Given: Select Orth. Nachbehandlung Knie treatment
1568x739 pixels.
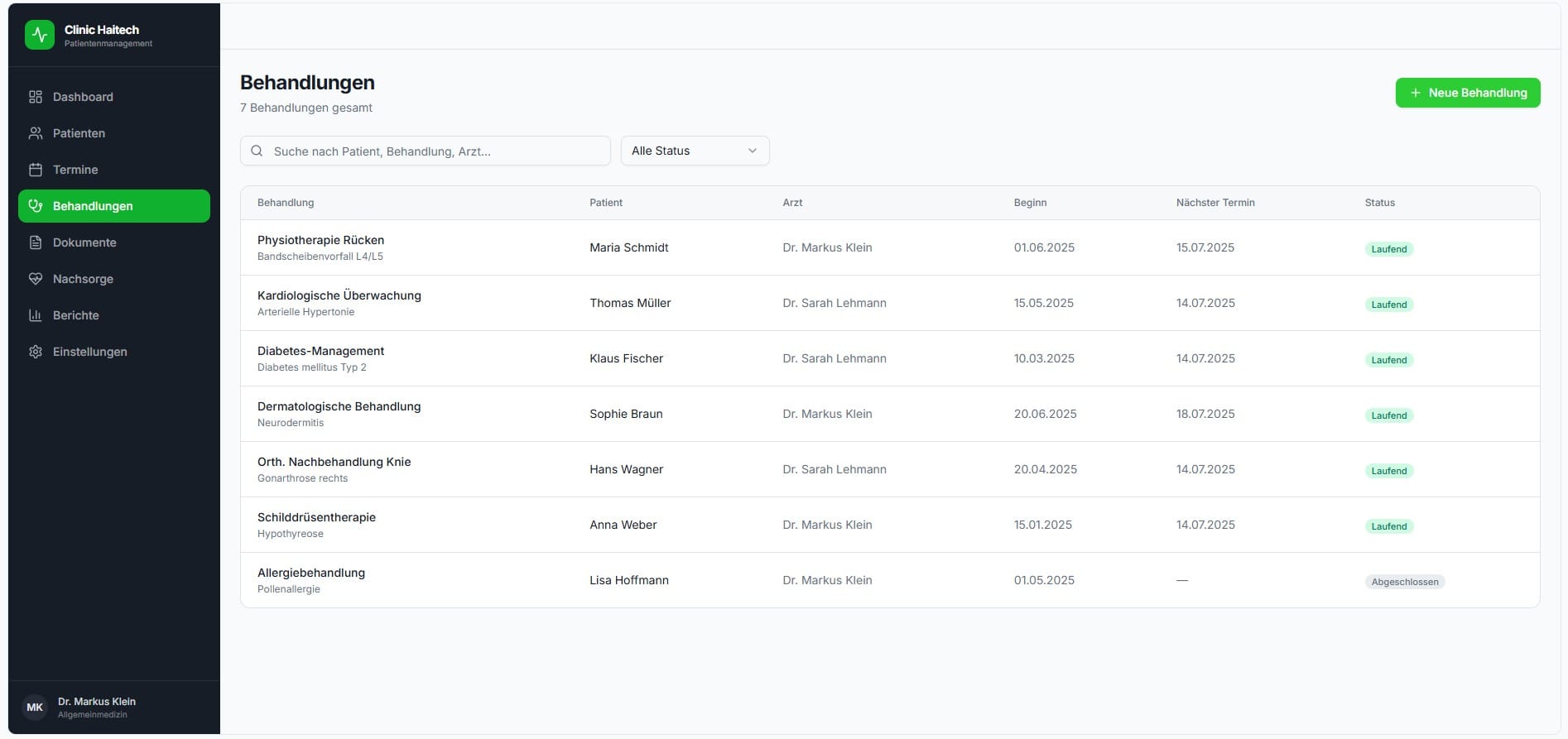Looking at the screenshot, I should pos(334,462).
